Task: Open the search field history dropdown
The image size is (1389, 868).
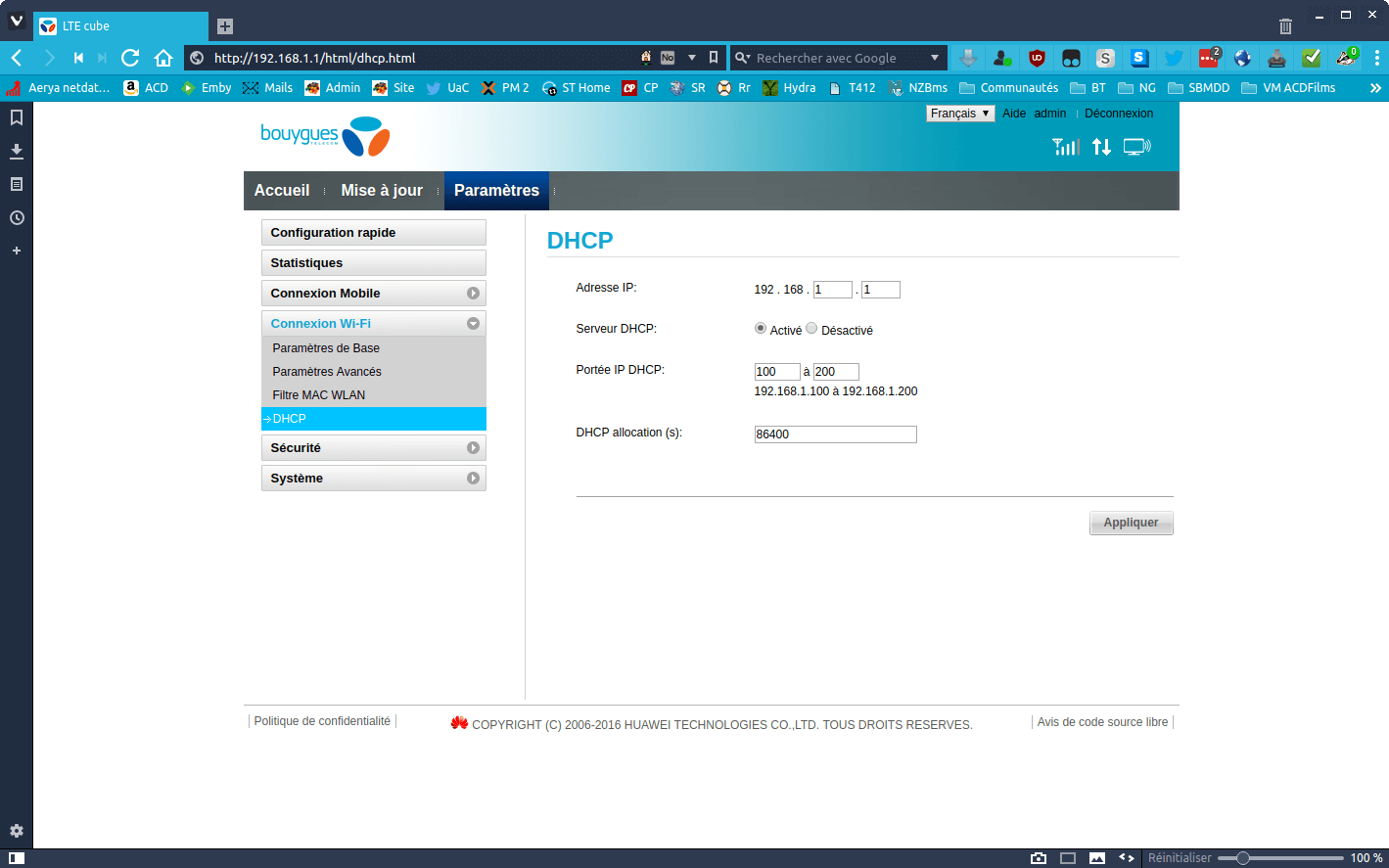Action: 935,58
